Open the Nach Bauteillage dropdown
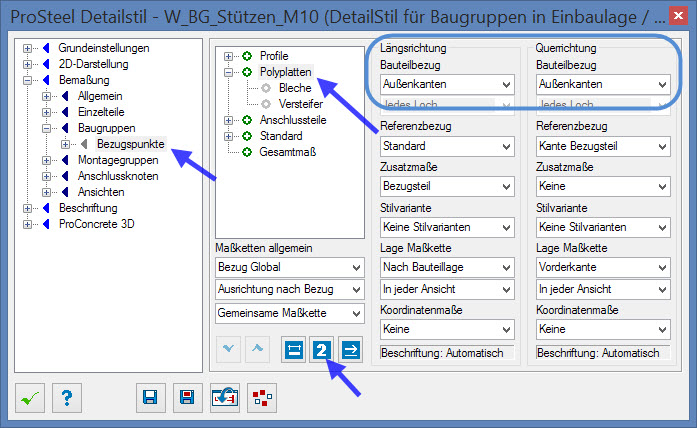Image resolution: width=697 pixels, height=428 pixels. [x=447, y=268]
